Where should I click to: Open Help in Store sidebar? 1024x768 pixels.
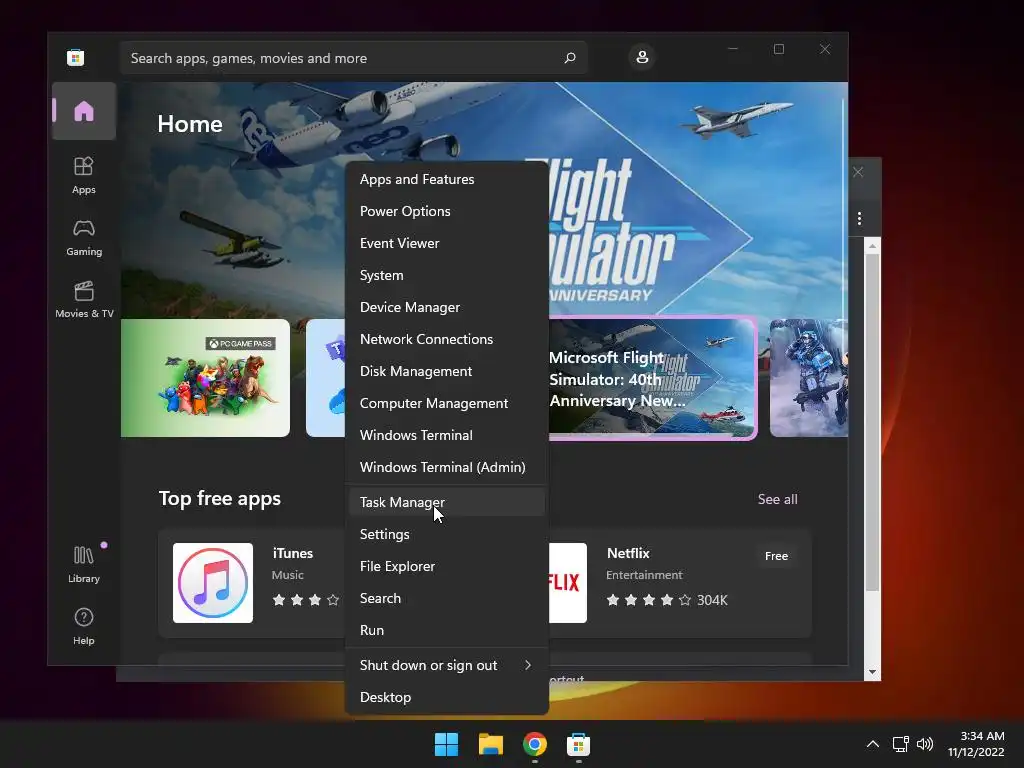tap(84, 626)
